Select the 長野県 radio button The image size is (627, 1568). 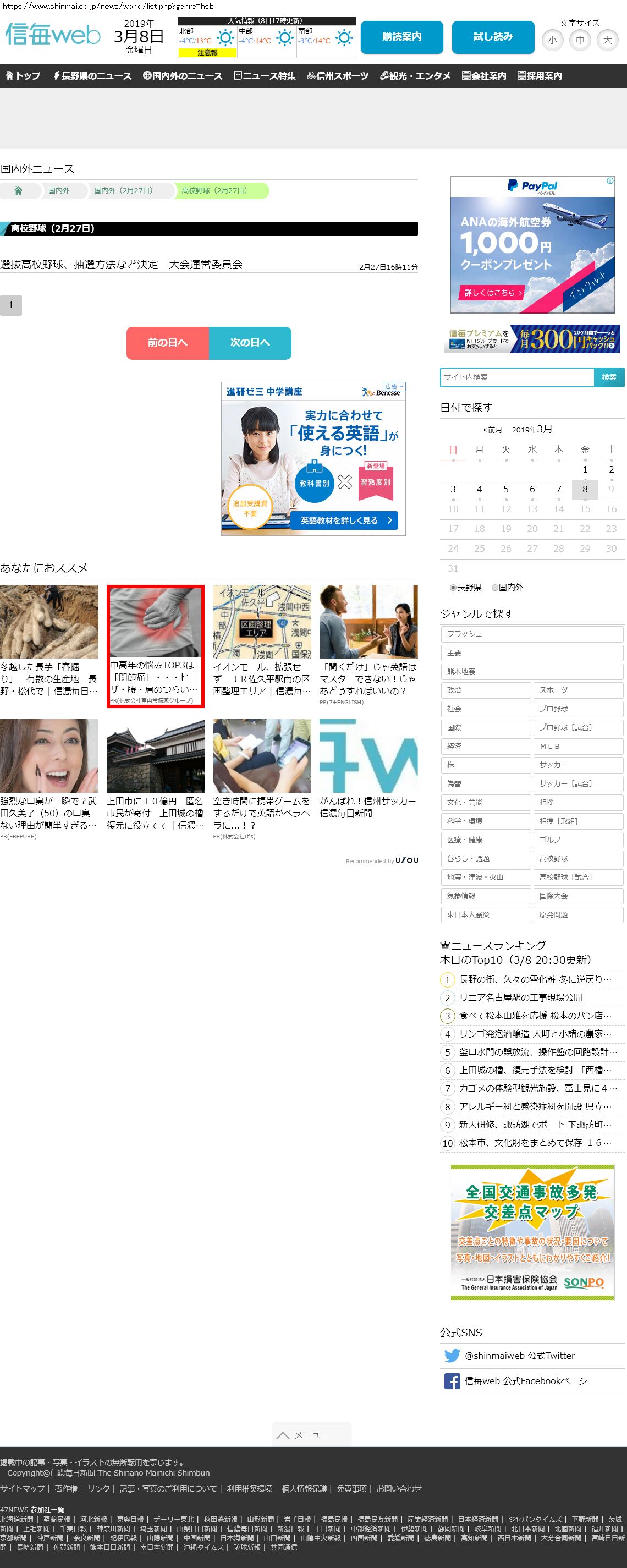coord(453,588)
